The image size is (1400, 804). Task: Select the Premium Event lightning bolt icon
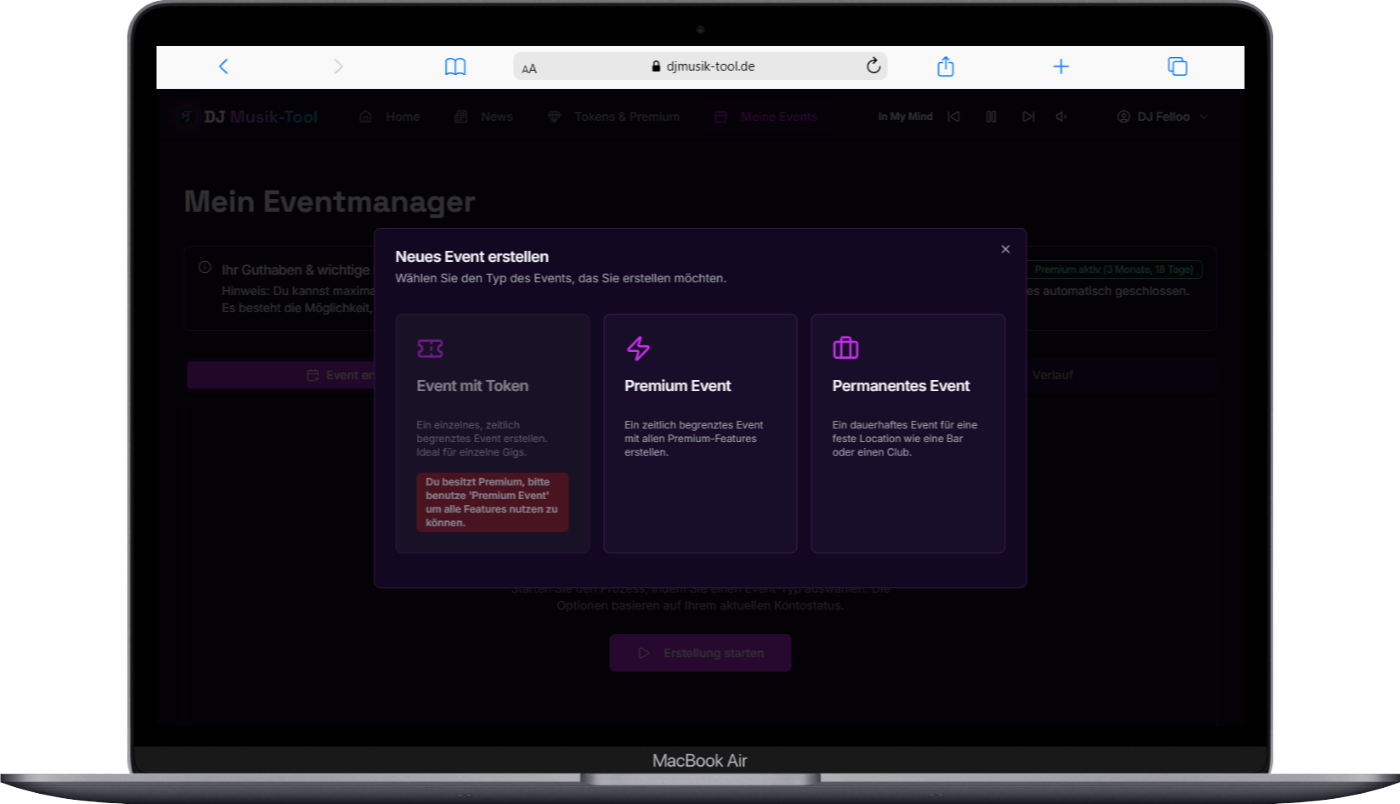coord(638,349)
